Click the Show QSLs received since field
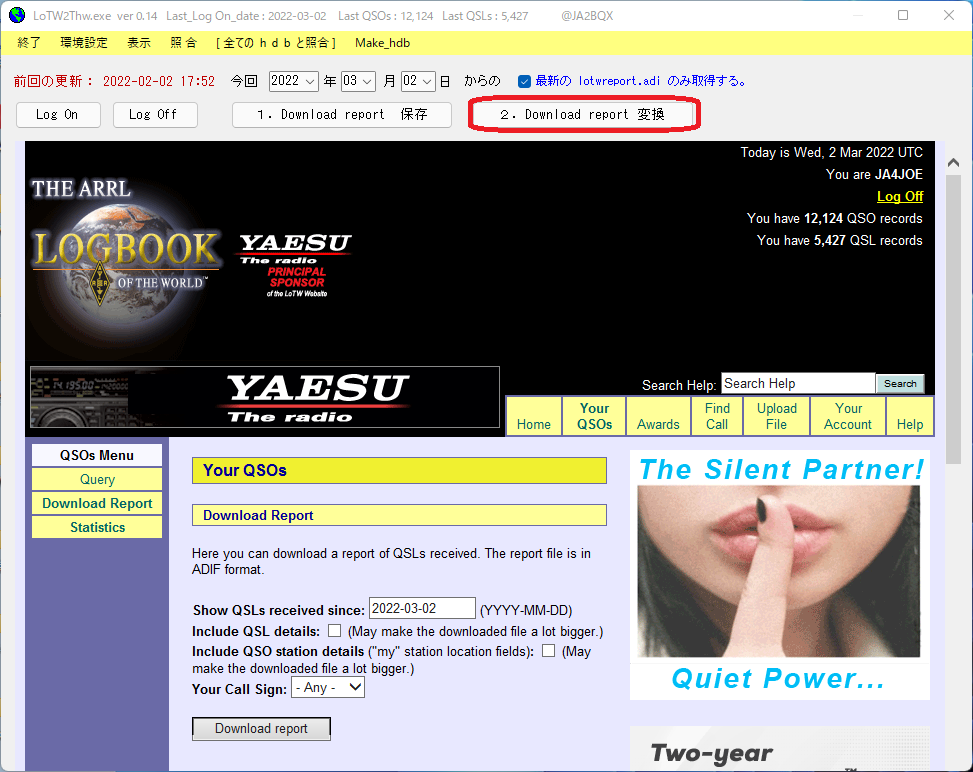This screenshot has height=772, width=973. [x=422, y=608]
